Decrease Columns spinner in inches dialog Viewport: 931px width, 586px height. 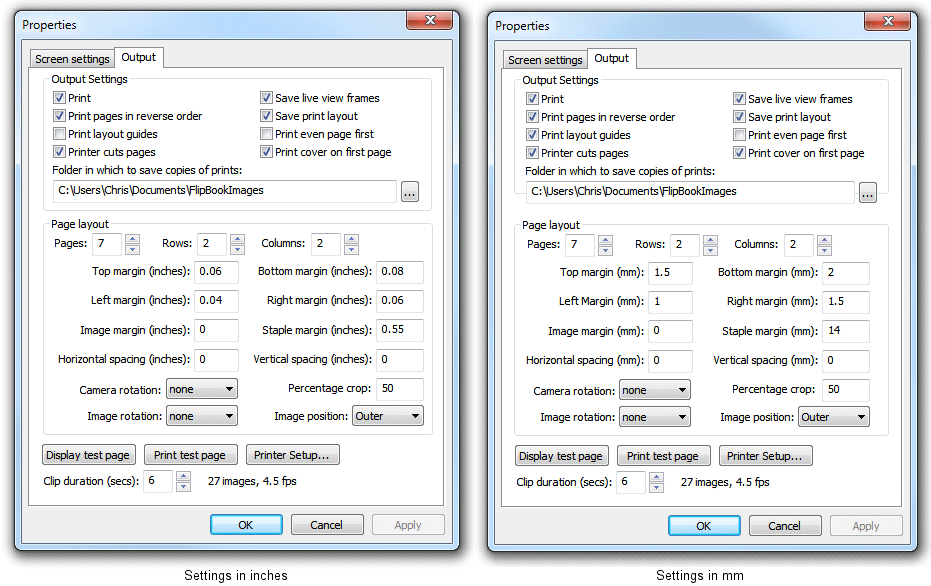[352, 249]
